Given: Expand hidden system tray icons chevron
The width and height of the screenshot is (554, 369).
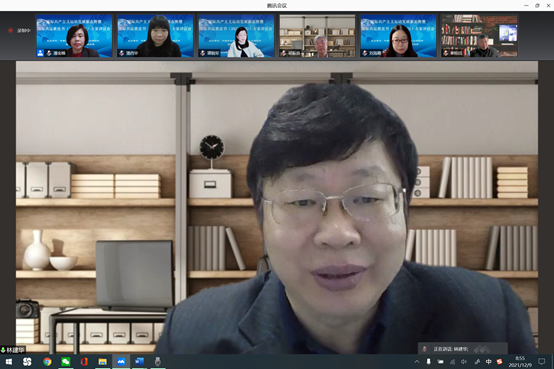Looking at the screenshot, I should point(417,362).
